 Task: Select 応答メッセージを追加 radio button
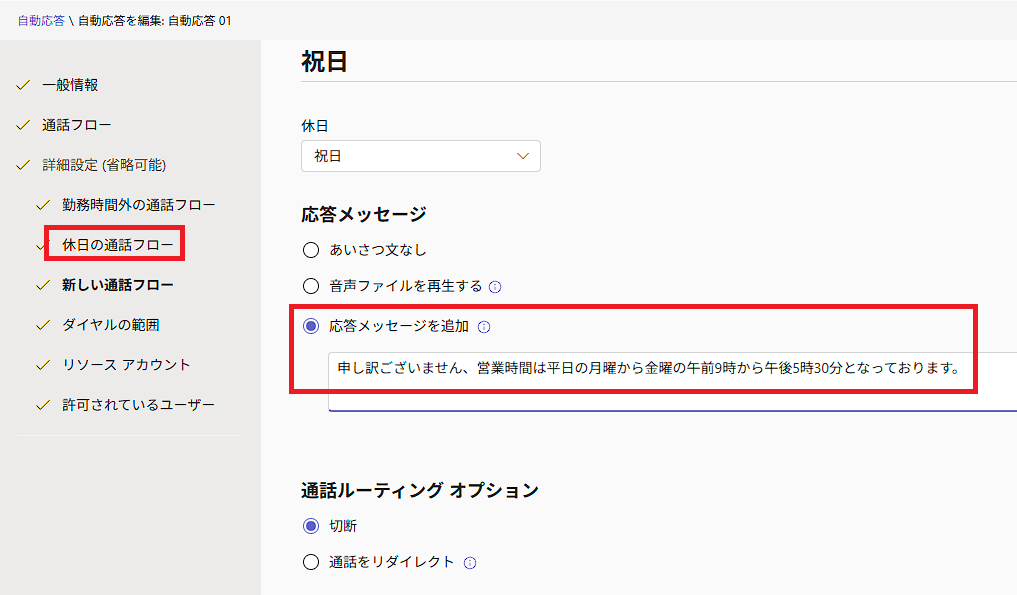(x=311, y=326)
